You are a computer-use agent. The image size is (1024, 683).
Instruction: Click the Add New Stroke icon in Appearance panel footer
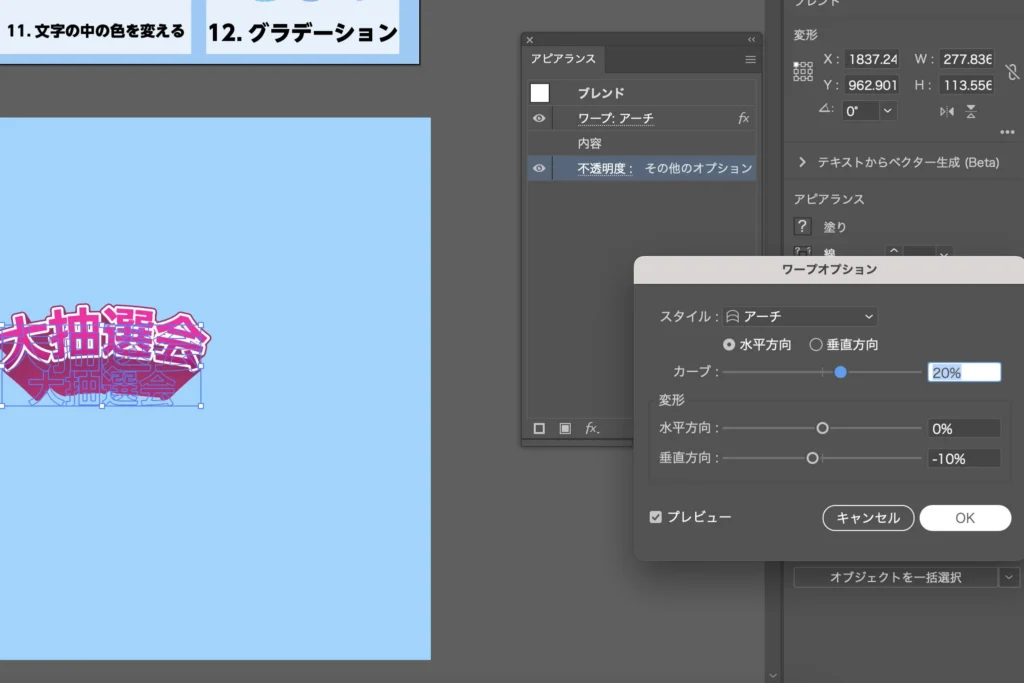(x=539, y=428)
